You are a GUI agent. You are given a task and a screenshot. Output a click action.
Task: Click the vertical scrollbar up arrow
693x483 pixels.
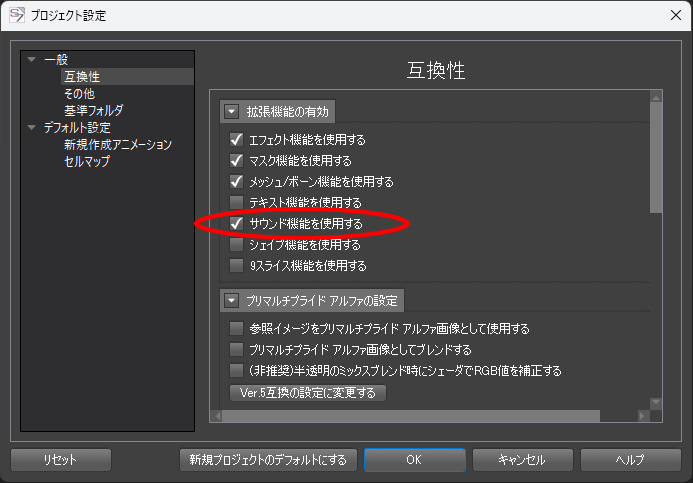(656, 98)
